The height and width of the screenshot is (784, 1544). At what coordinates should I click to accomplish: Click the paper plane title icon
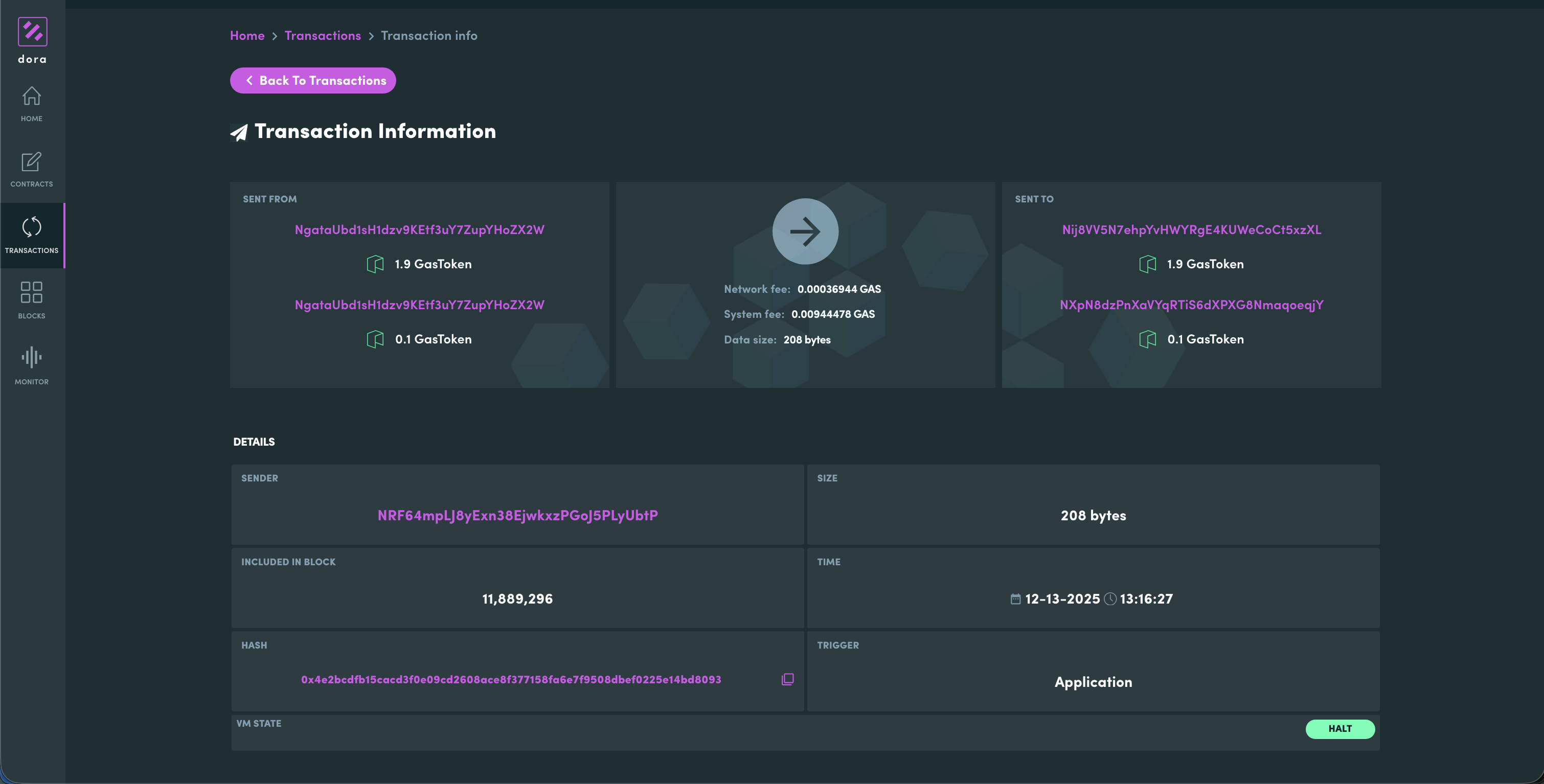(x=239, y=132)
